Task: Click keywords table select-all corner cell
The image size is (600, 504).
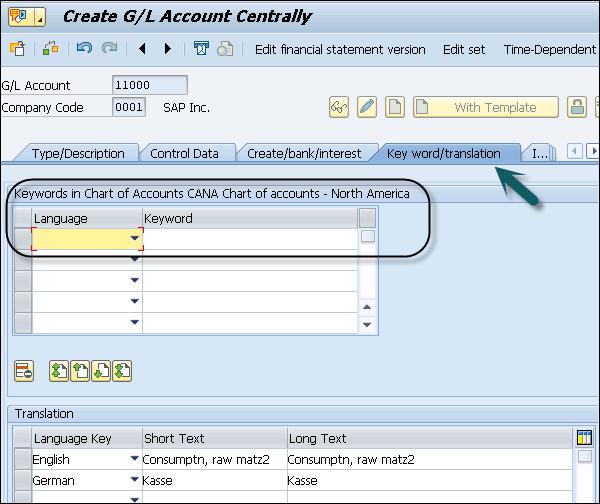Action: (x=23, y=218)
